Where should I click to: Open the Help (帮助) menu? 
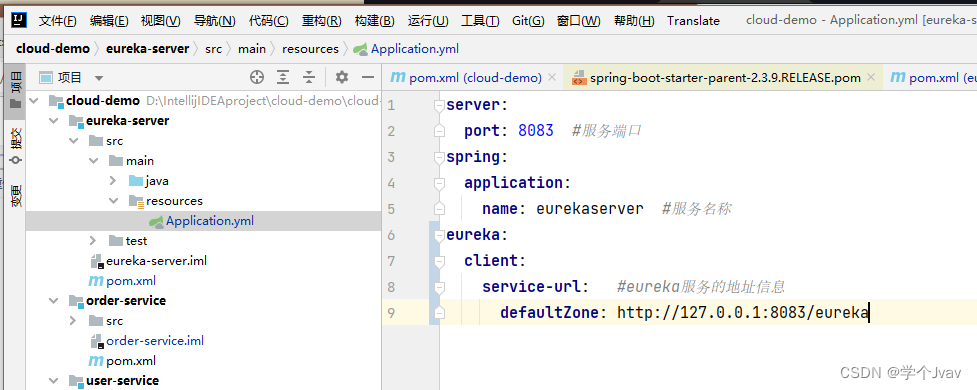[634, 21]
